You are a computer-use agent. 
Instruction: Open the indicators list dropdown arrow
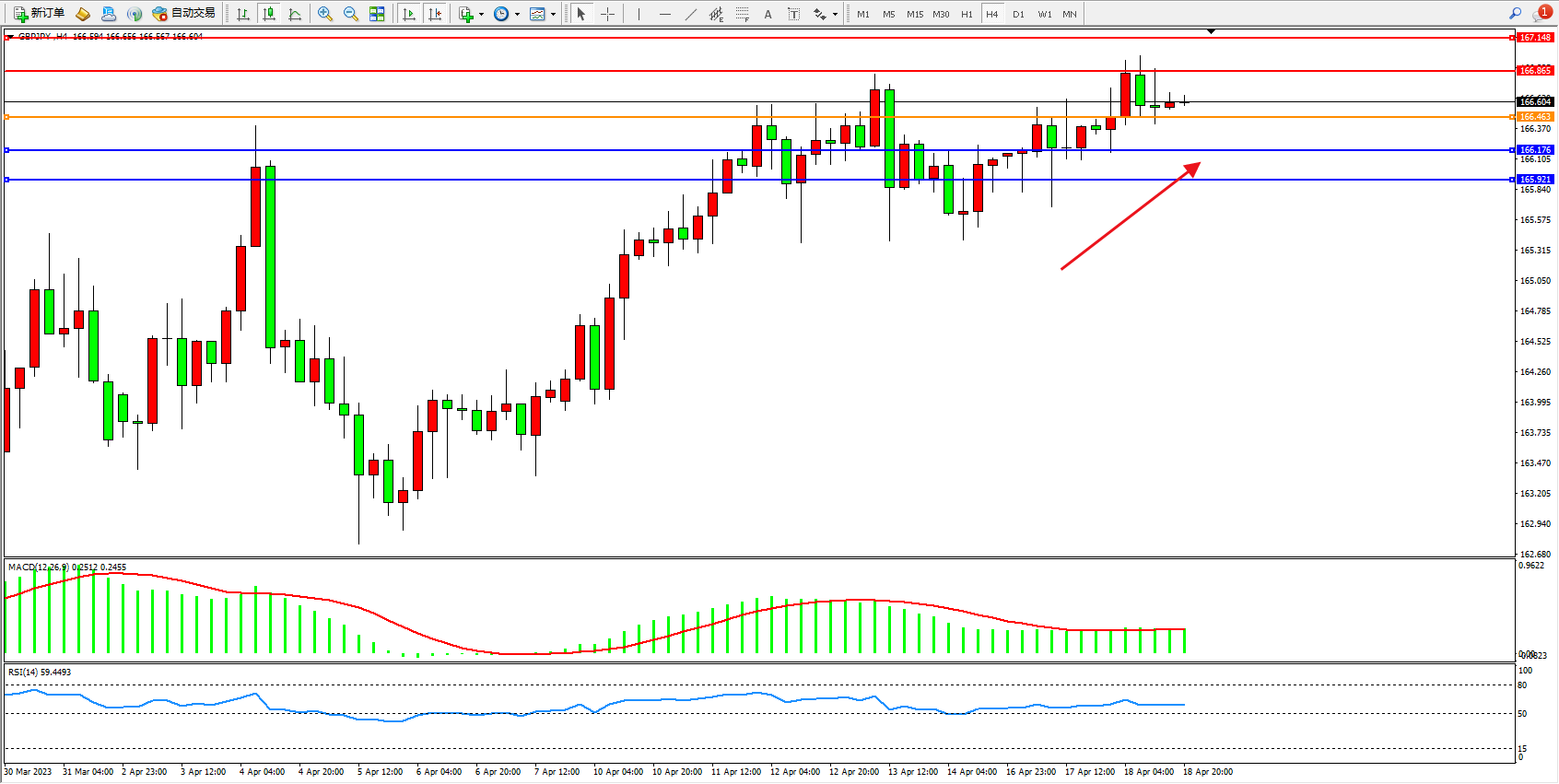point(481,14)
